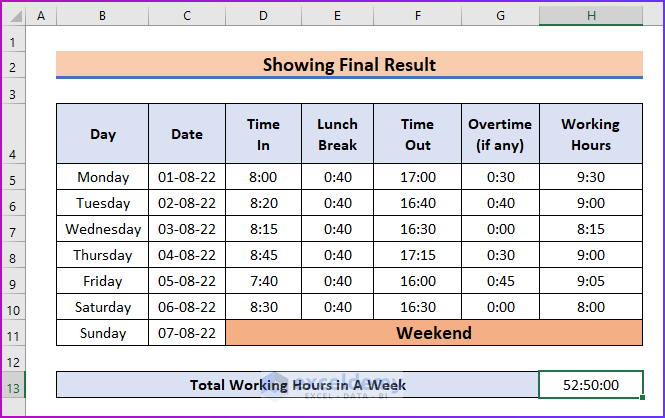Screen dimensions: 665x418
Task: Select Monday's Working Hours cell 9:30
Action: pyautogui.click(x=591, y=178)
